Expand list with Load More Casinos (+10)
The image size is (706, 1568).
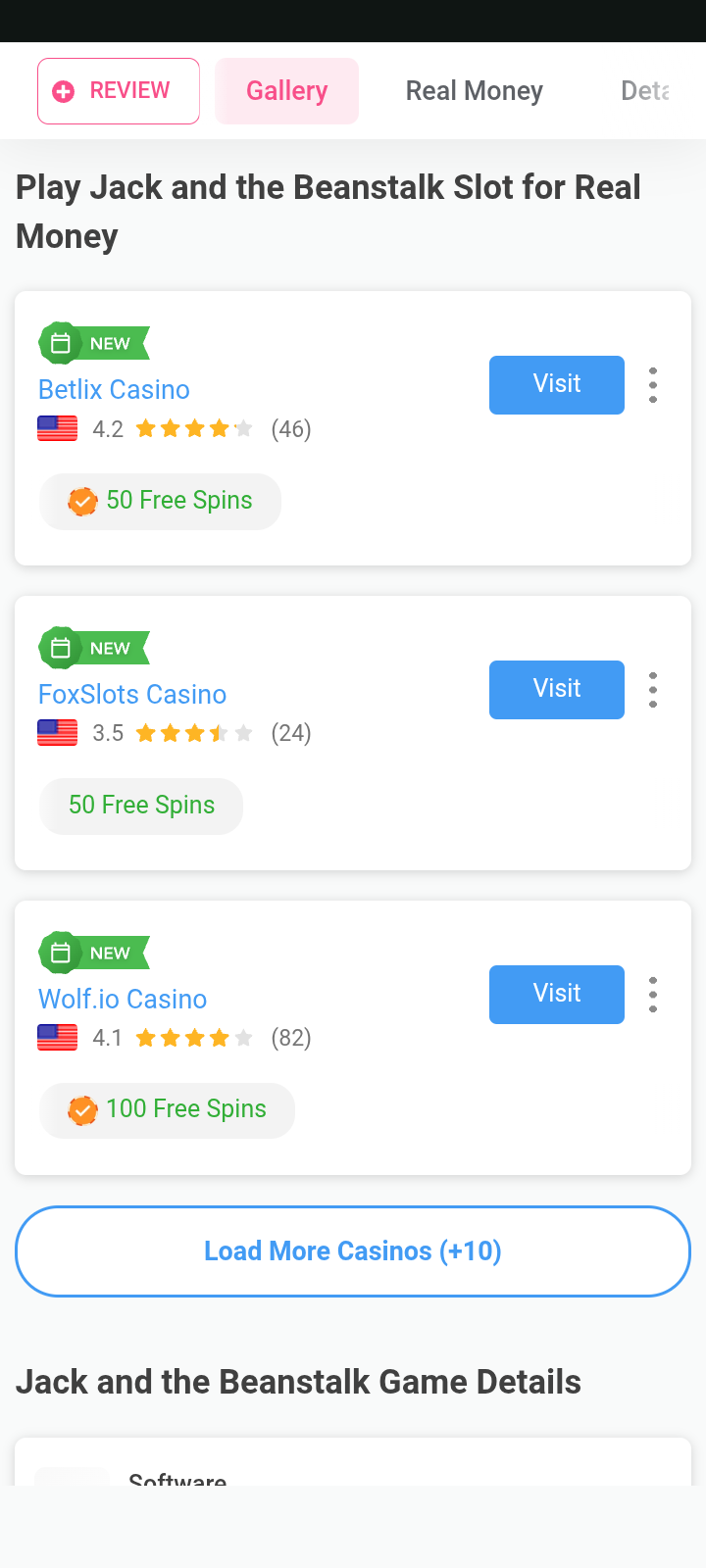point(353,1251)
